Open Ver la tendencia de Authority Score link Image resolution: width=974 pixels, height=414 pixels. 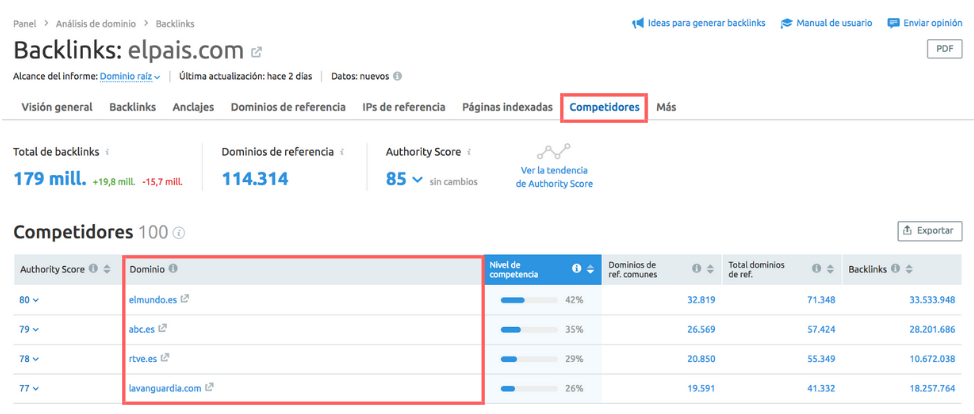tap(554, 177)
